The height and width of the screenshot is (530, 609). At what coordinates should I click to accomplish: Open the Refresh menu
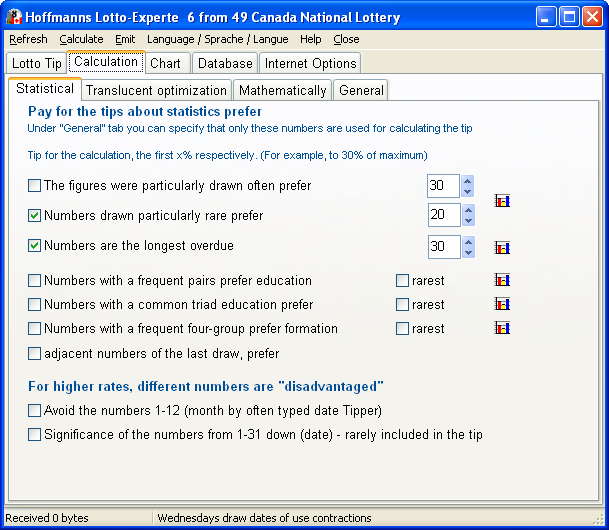point(28,39)
